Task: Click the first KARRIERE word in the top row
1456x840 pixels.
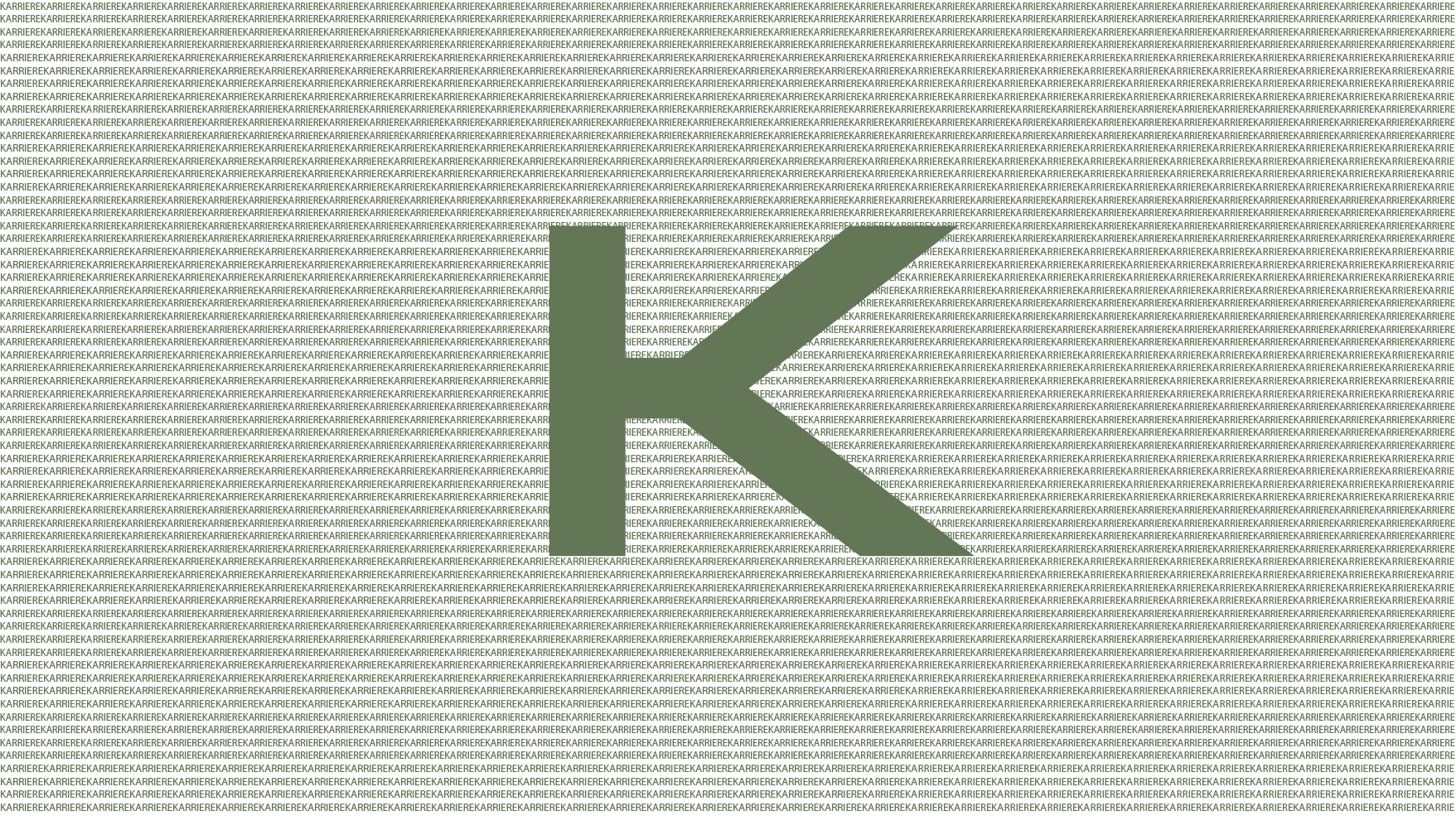Action: [x=22, y=6]
